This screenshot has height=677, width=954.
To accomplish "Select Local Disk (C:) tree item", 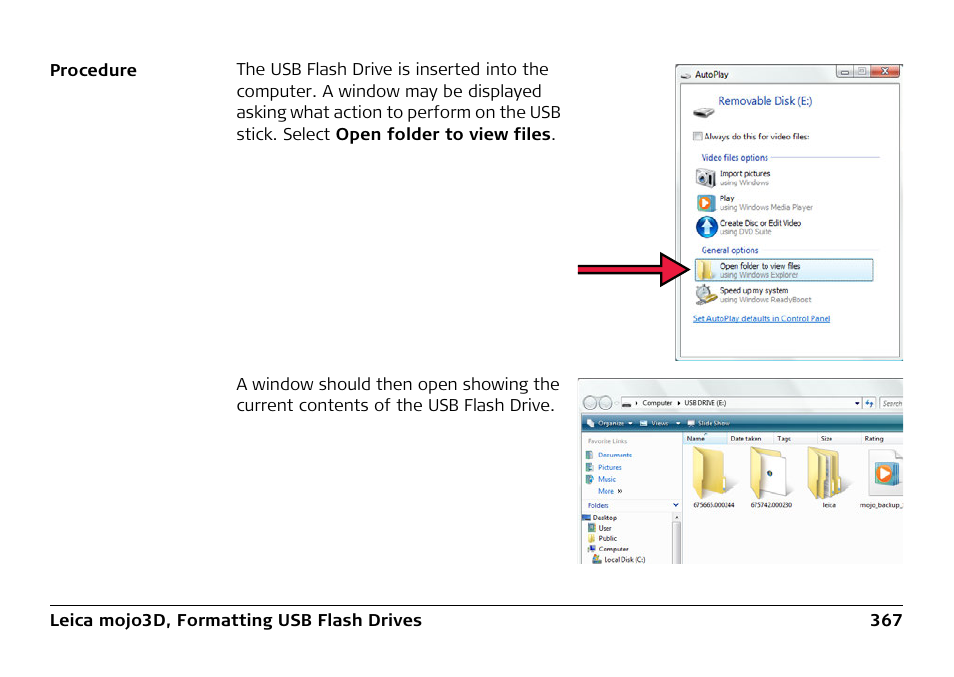I will pos(619,560).
